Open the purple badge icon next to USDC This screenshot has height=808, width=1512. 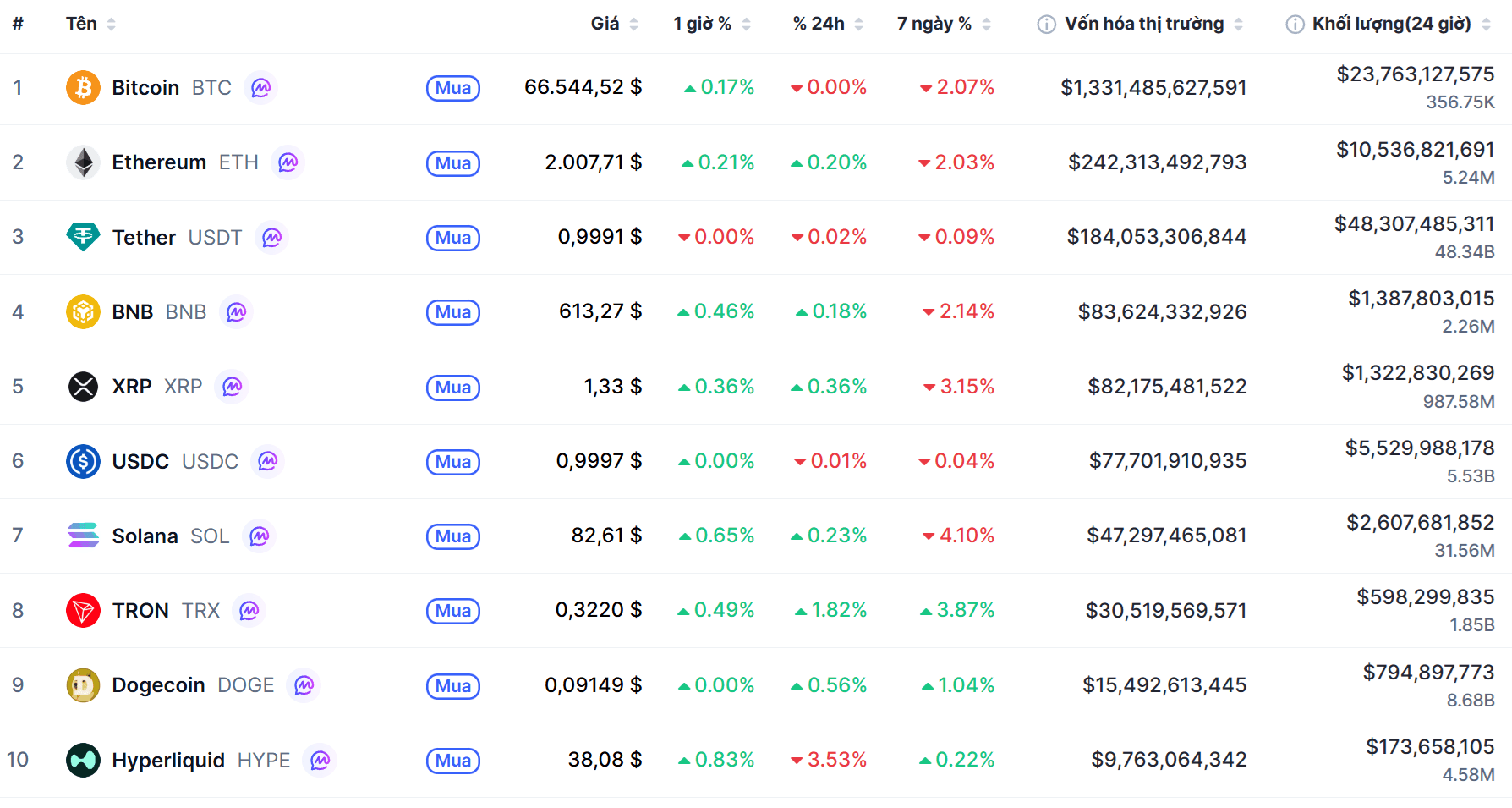point(268,461)
